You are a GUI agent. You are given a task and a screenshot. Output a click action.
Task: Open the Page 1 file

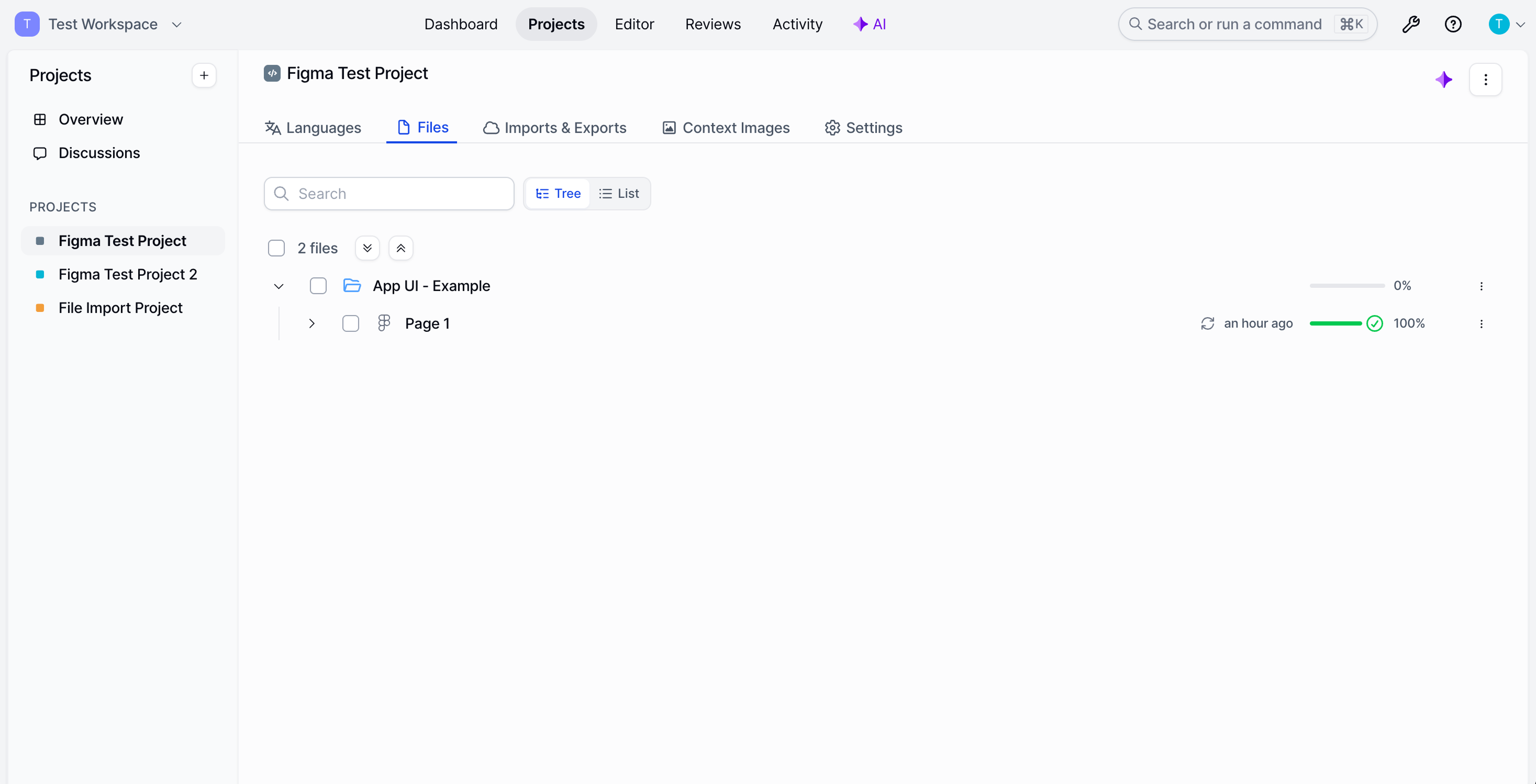(427, 324)
